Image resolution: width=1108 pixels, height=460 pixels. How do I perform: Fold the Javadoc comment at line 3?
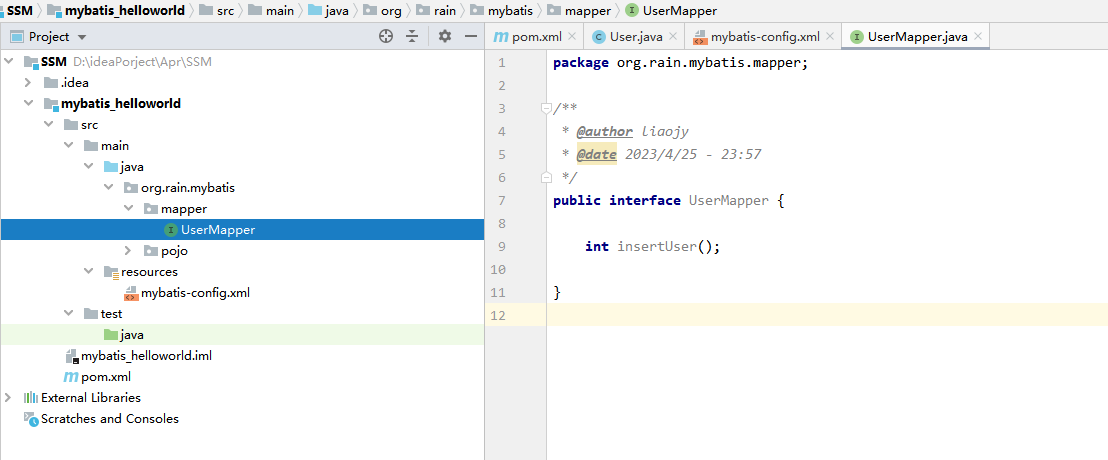546,108
